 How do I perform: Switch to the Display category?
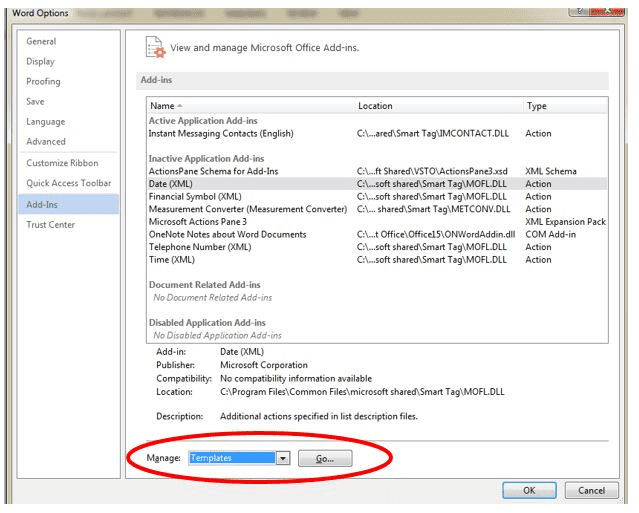click(41, 62)
